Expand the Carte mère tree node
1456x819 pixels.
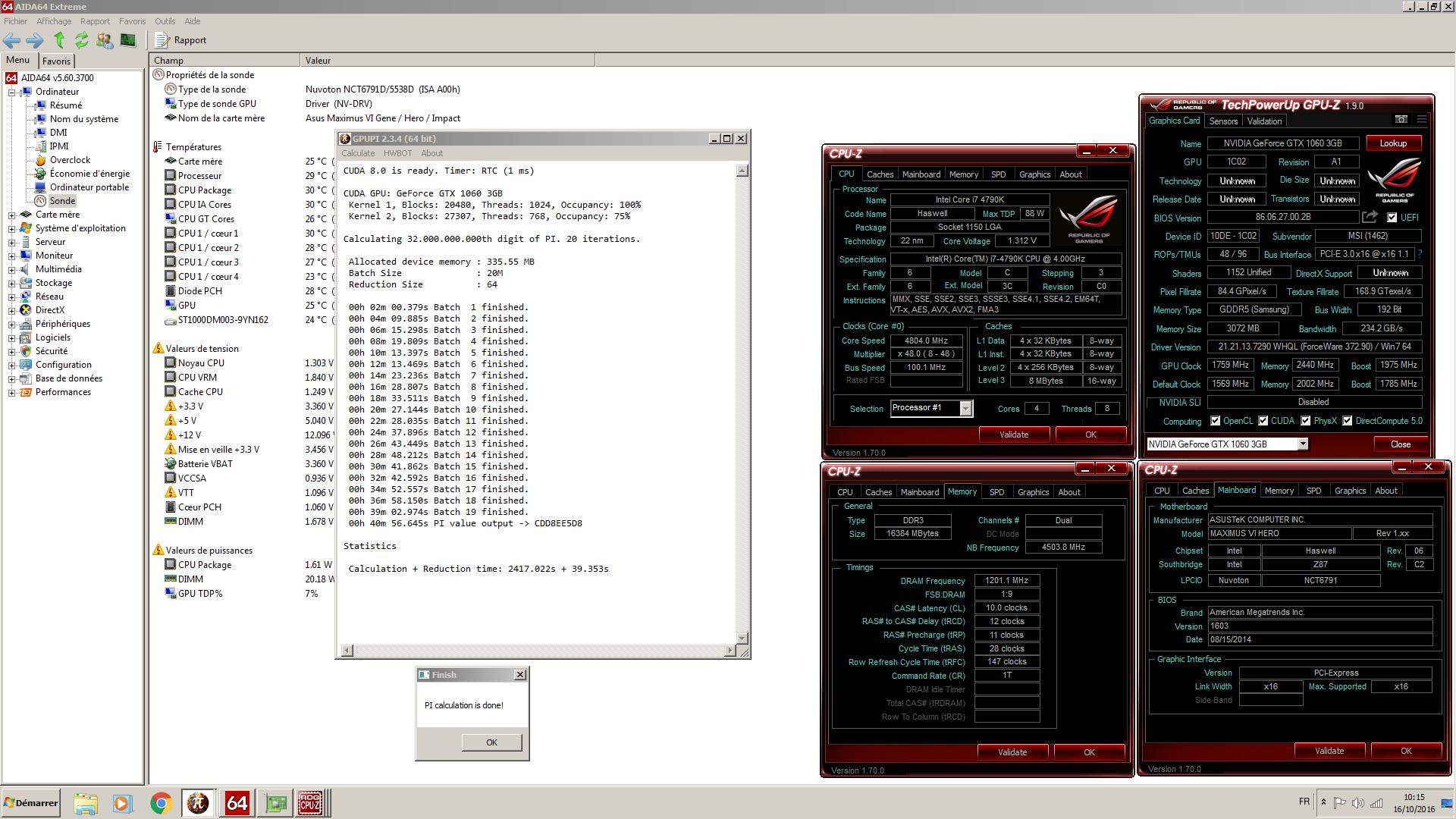click(11, 215)
